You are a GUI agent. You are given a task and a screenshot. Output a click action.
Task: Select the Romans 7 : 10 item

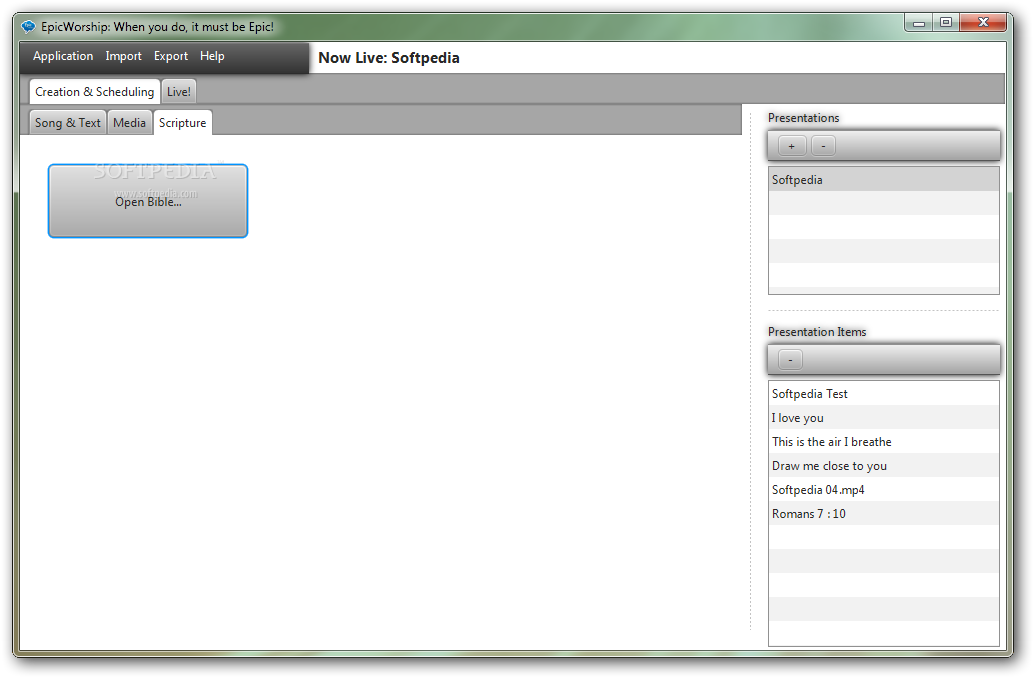(x=884, y=513)
